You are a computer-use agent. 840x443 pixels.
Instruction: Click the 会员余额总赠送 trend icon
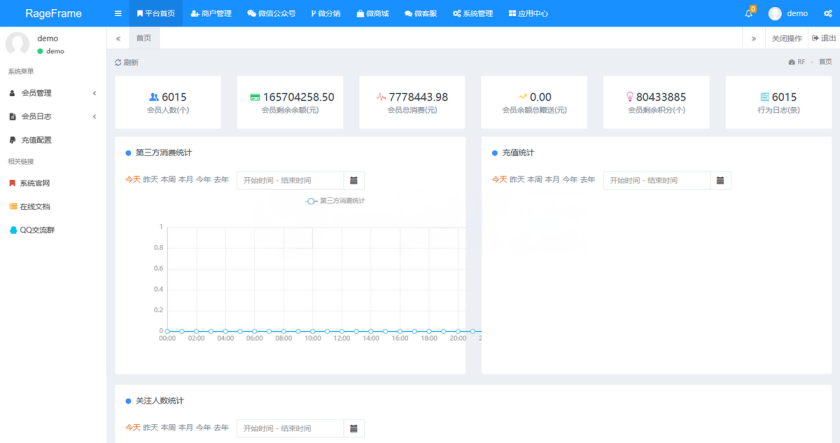[522, 97]
